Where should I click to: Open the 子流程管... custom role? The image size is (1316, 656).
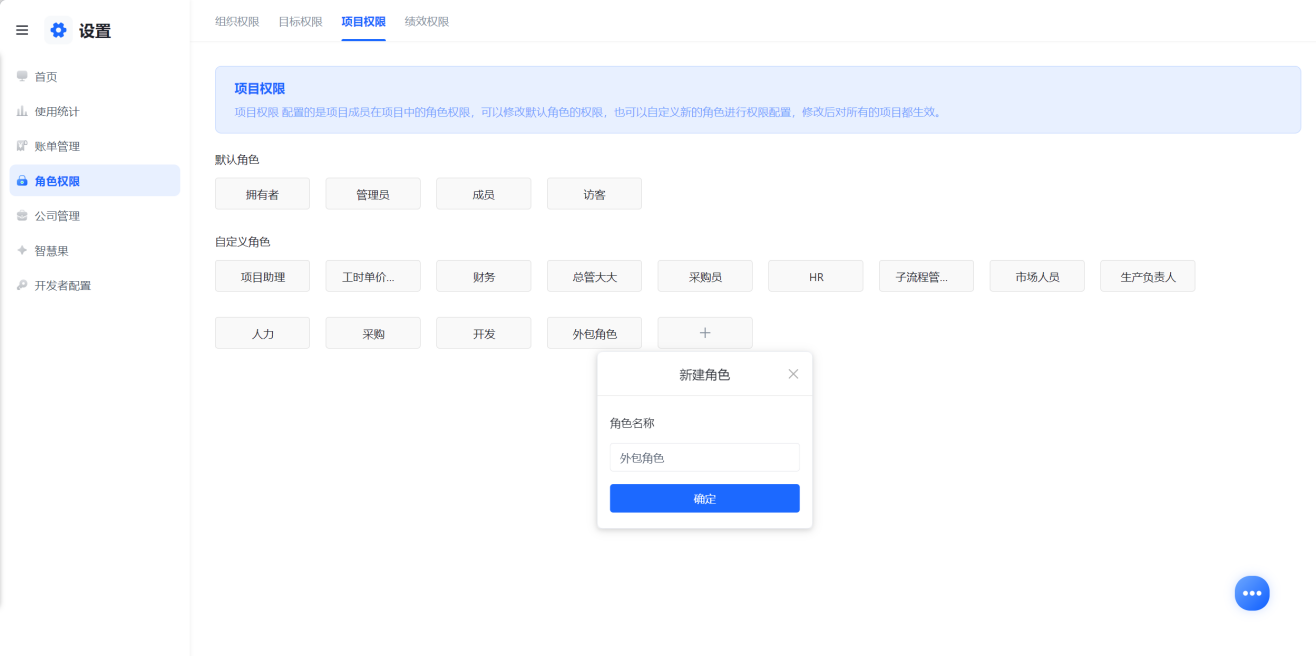tap(926, 276)
